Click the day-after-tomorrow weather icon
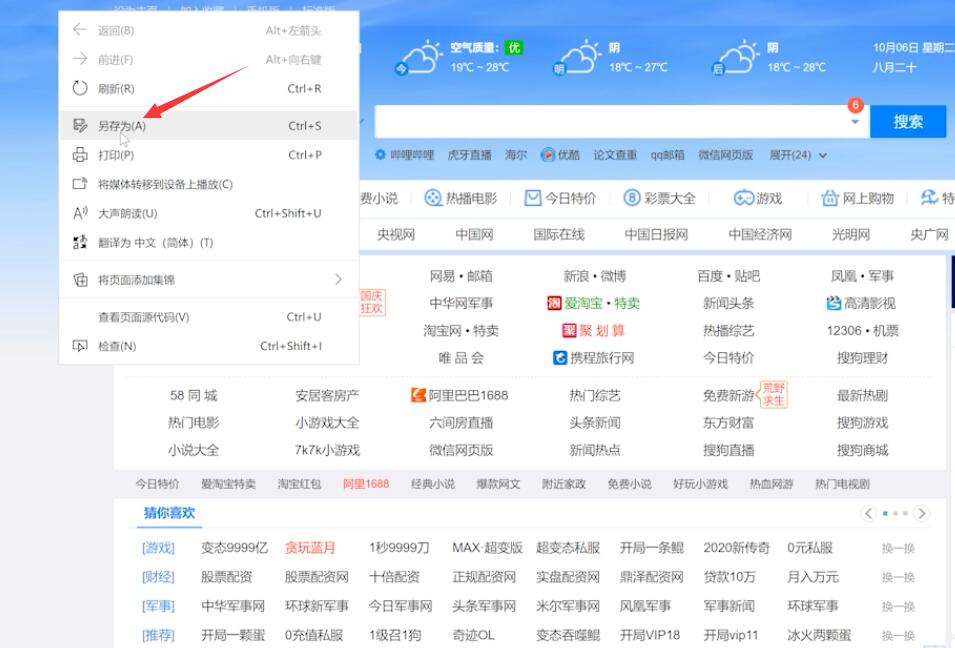 735,57
